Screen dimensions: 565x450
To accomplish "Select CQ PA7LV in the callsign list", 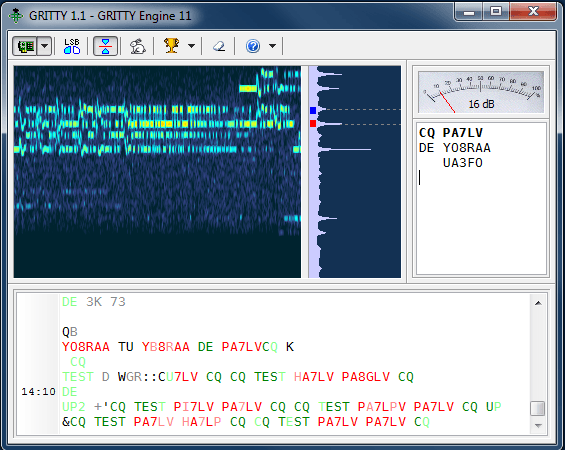I will pyautogui.click(x=450, y=133).
